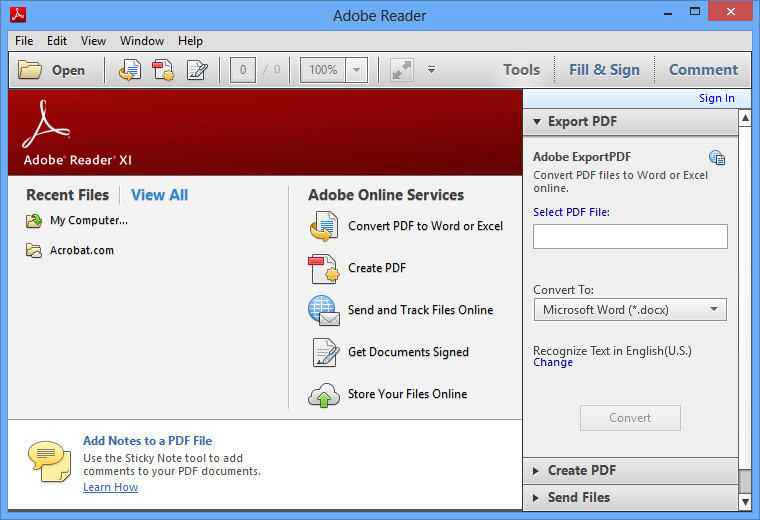Open the Convert To format dropdown

630,310
